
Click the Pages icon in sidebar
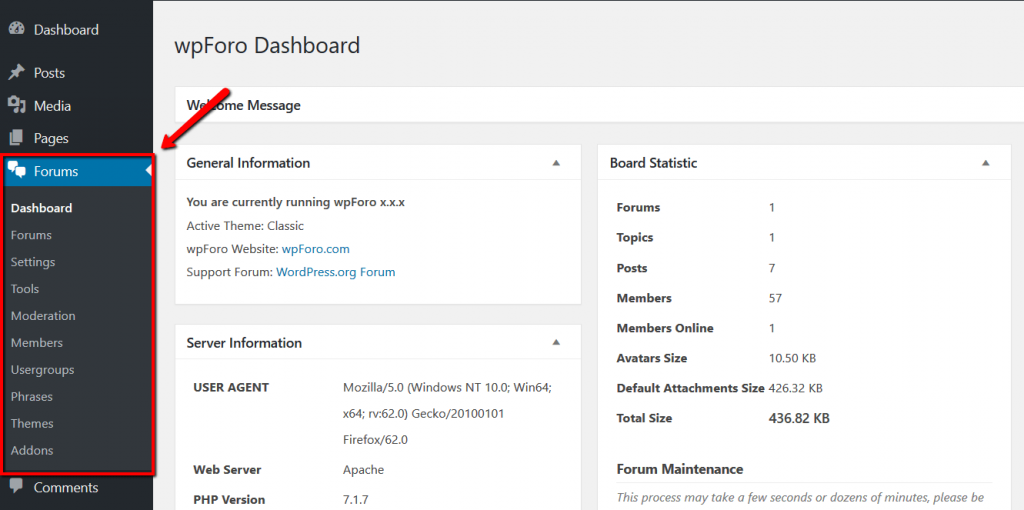pos(16,138)
